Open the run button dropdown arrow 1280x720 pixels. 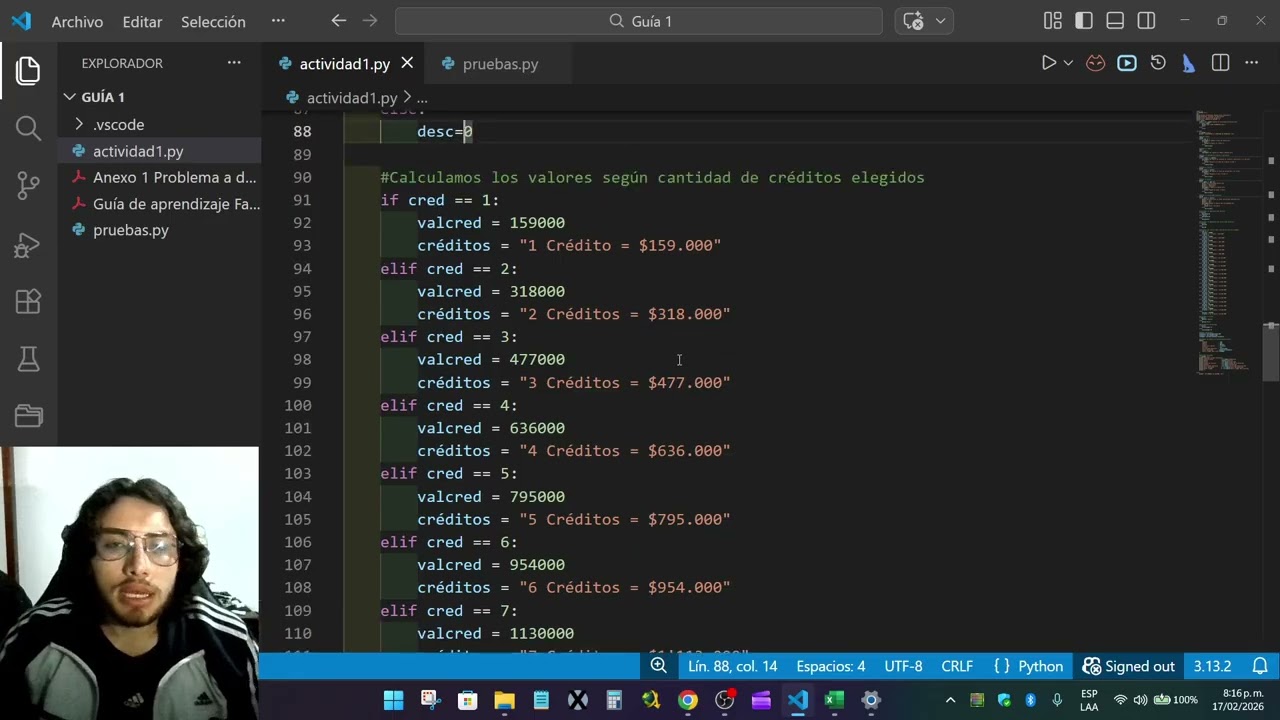[x=1068, y=63]
